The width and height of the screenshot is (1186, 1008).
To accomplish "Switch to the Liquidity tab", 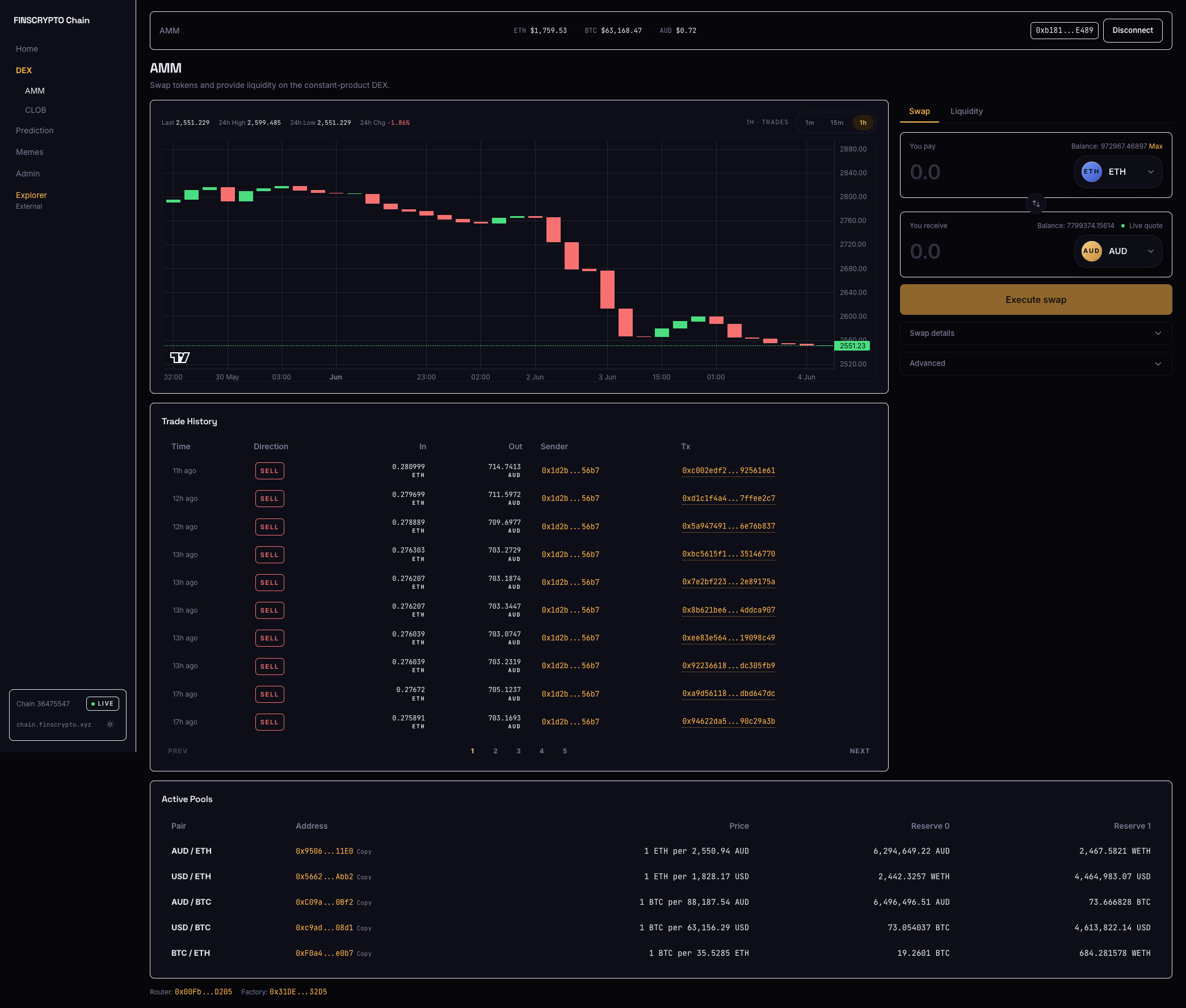I will [966, 111].
